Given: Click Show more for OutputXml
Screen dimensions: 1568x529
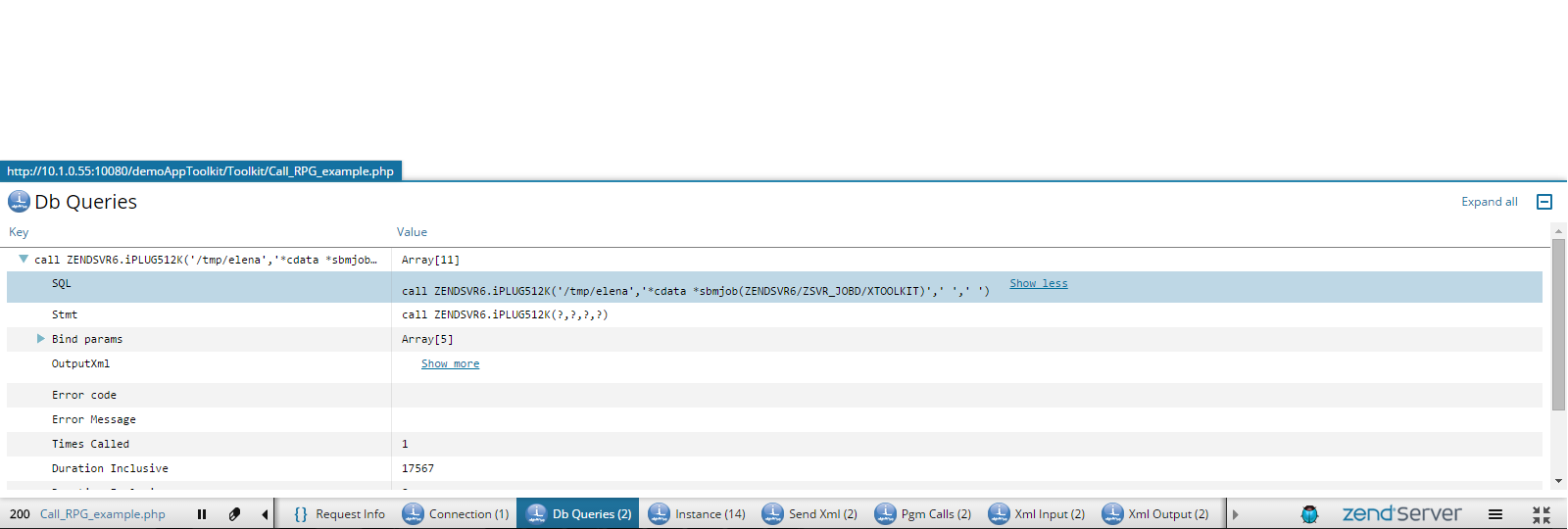Looking at the screenshot, I should (450, 364).
